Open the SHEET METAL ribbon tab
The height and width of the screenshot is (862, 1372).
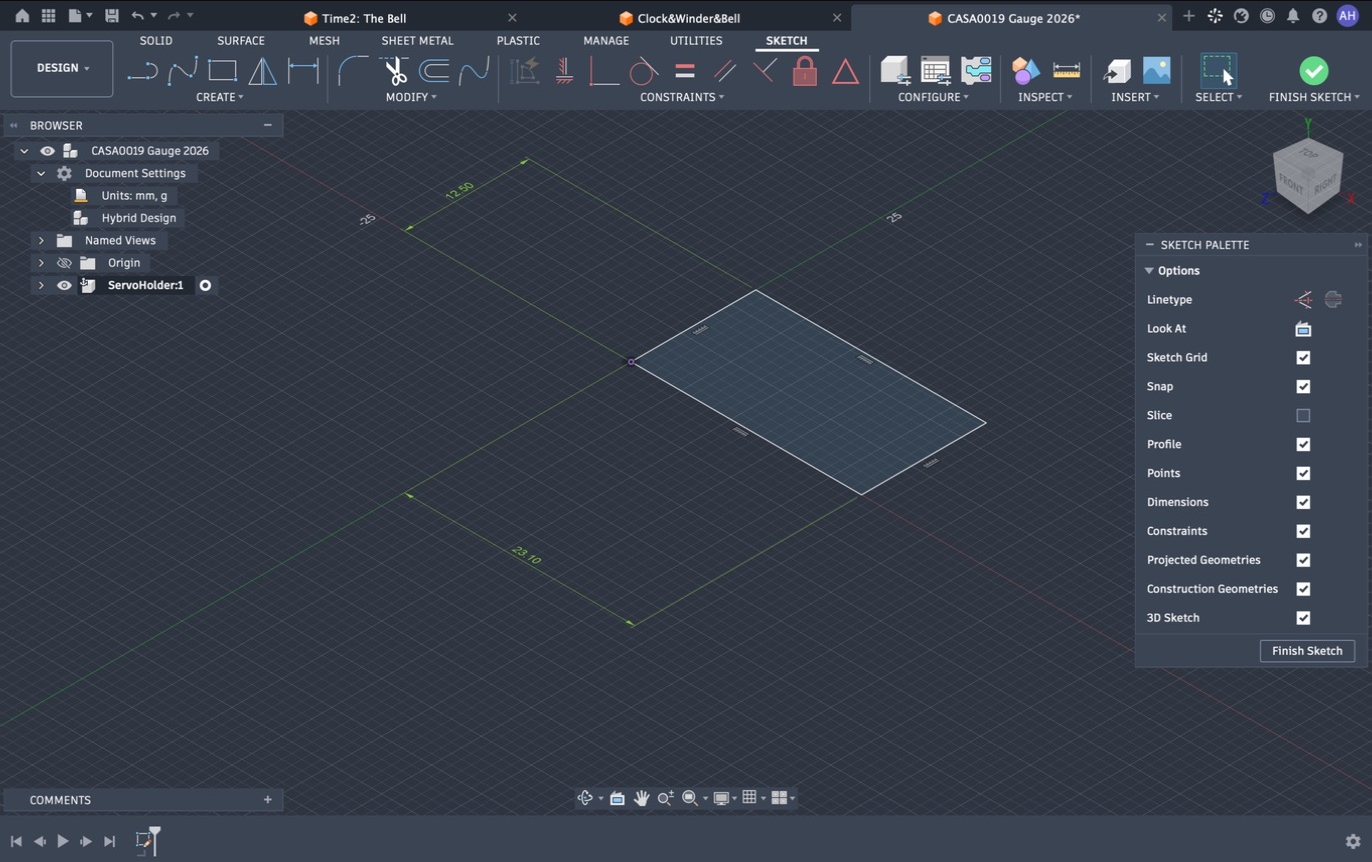(x=417, y=41)
